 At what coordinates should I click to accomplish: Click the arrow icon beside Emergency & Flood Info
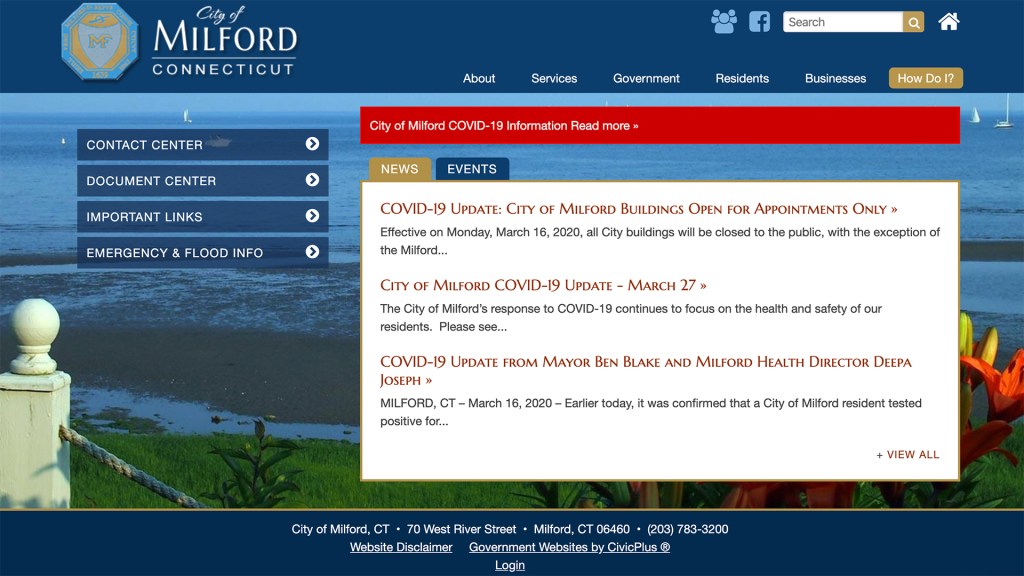[312, 252]
